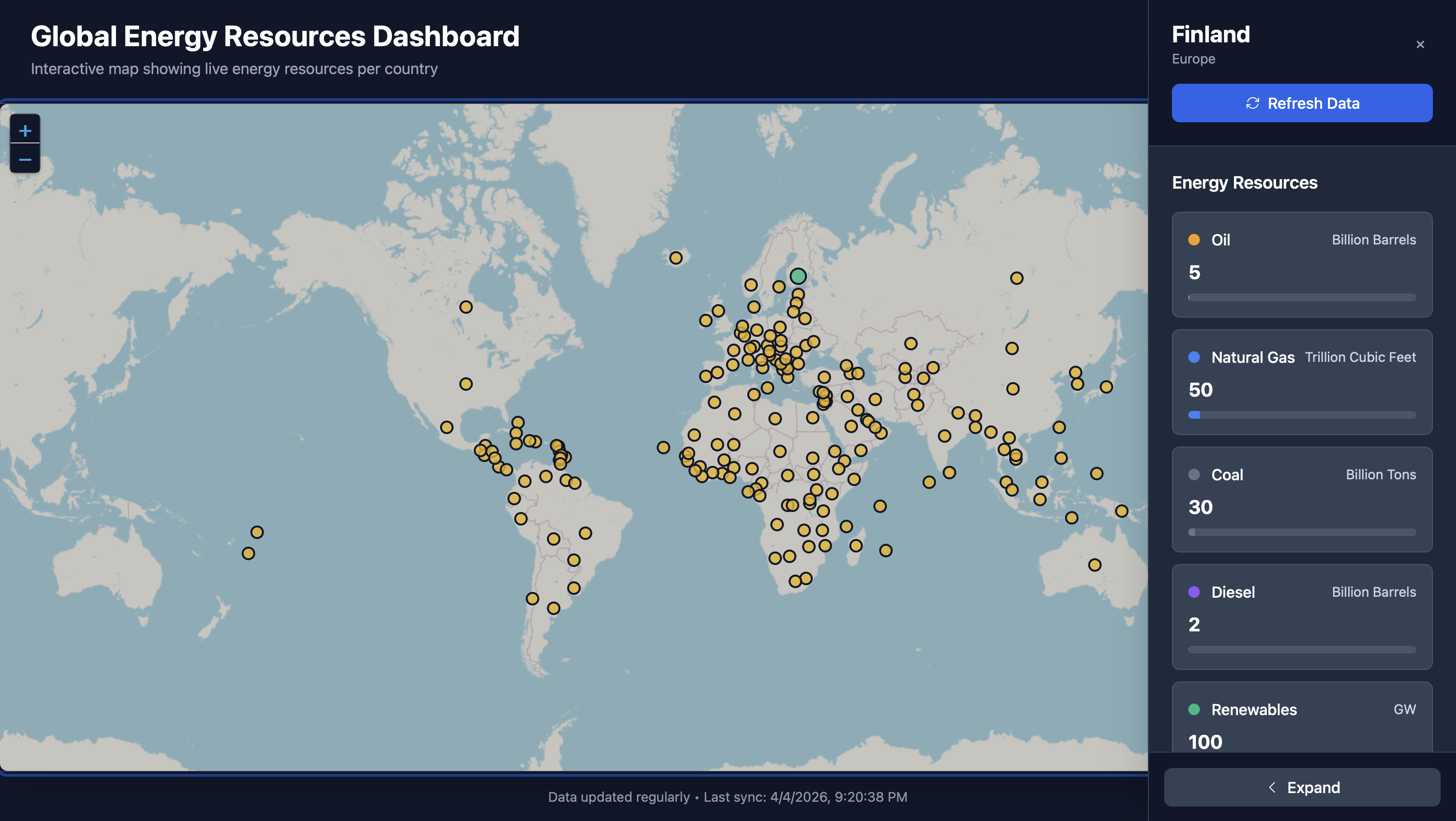Select the green Finland map marker
The height and width of the screenshot is (821, 1456).
click(797, 276)
